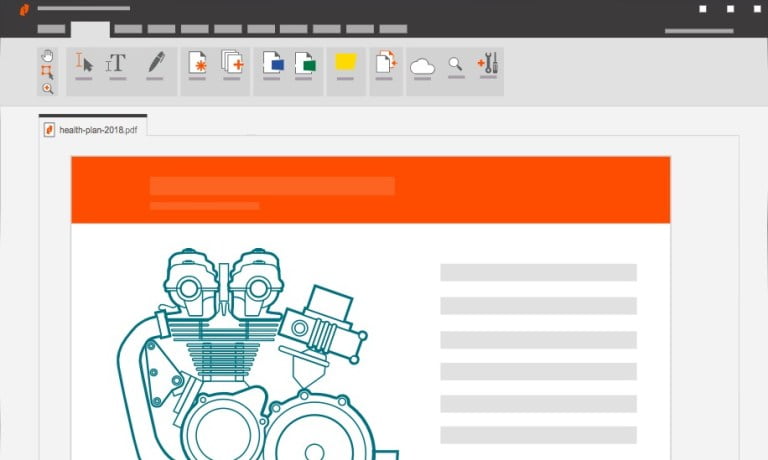Click the first ribbon tab on left

point(52,30)
